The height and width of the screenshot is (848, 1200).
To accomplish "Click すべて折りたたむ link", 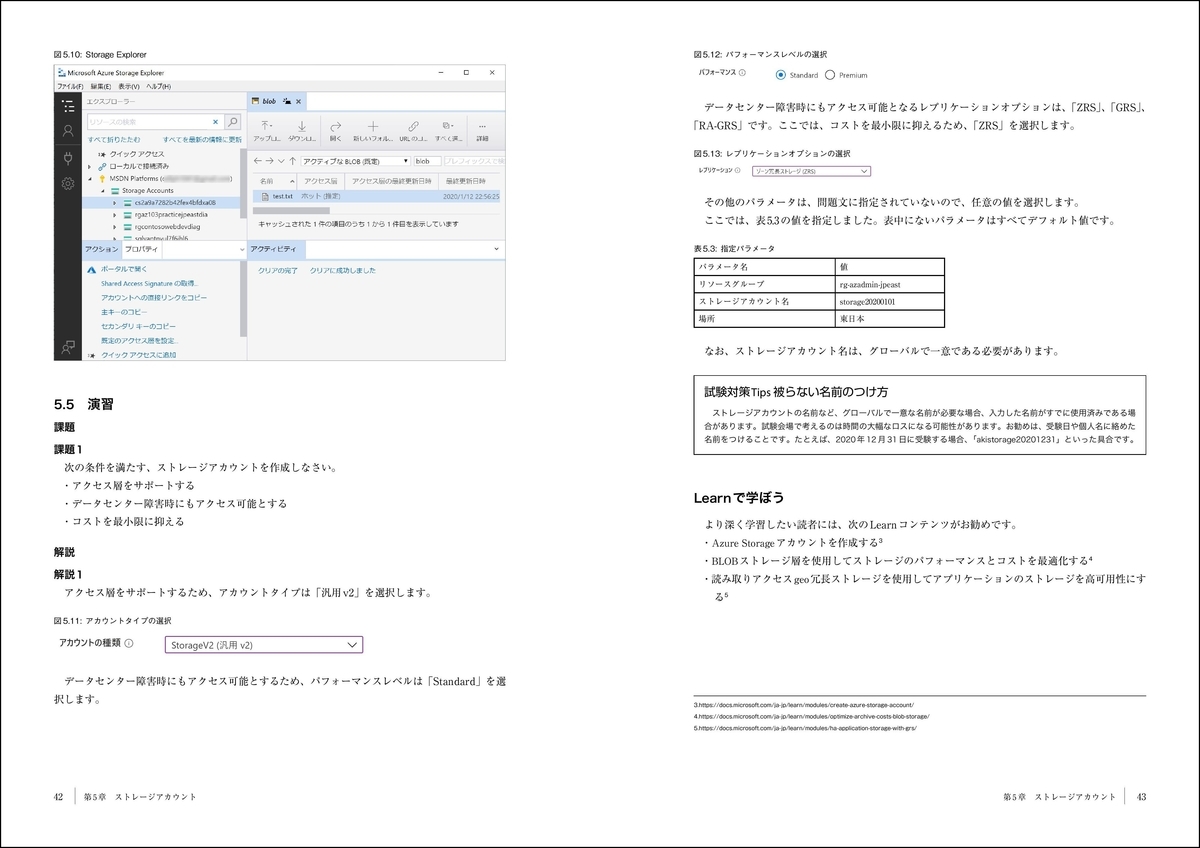I will pyautogui.click(x=114, y=139).
